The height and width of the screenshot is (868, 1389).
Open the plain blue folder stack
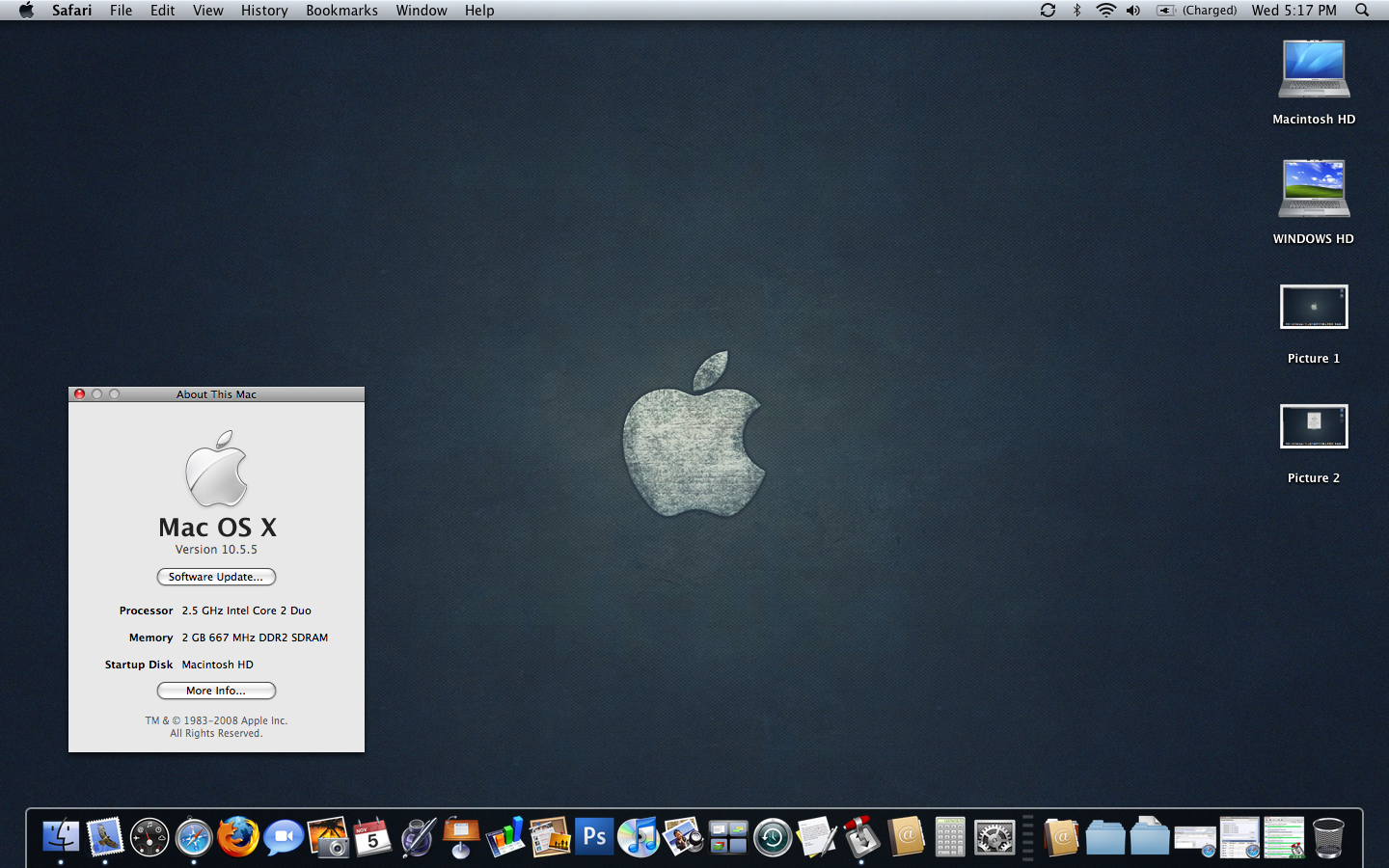point(1105,837)
